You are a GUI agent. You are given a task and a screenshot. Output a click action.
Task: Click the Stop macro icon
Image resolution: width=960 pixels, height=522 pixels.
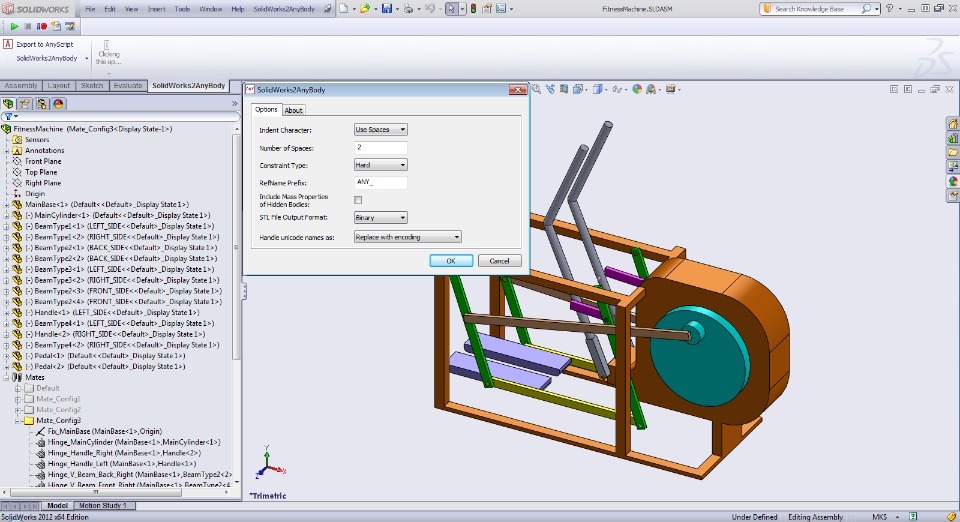tap(28, 26)
